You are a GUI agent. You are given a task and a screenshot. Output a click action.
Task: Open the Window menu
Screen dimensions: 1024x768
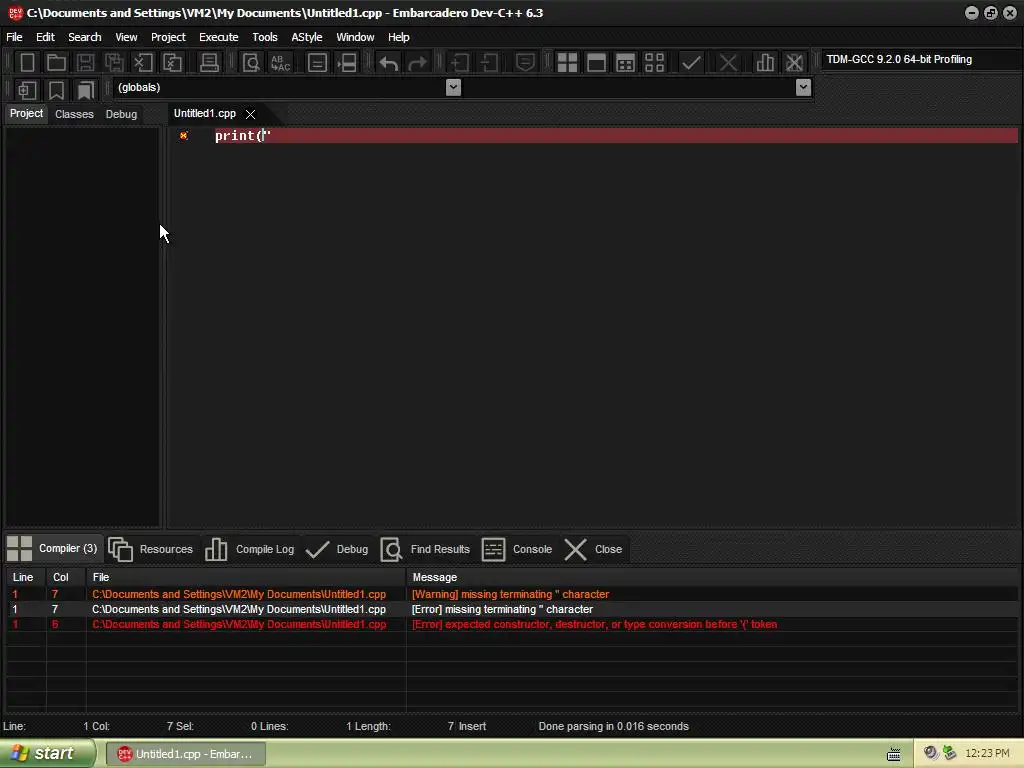[x=355, y=37]
